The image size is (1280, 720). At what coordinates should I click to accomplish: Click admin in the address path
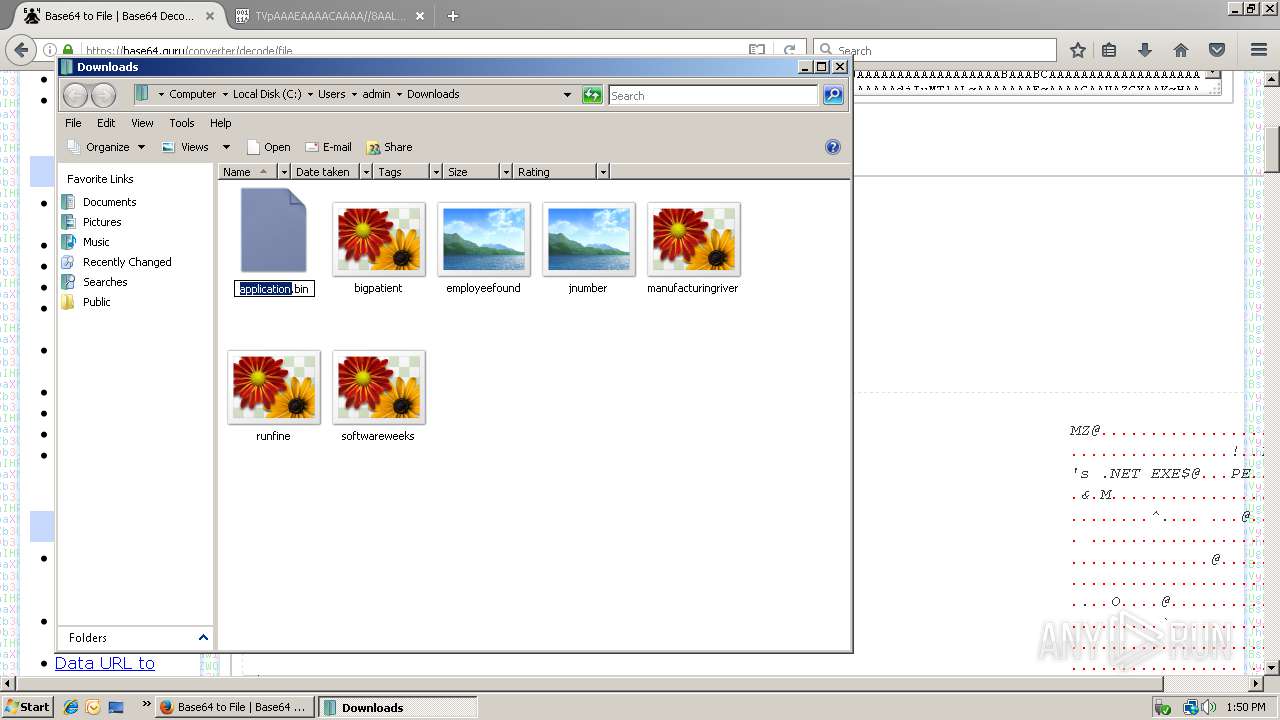[376, 94]
